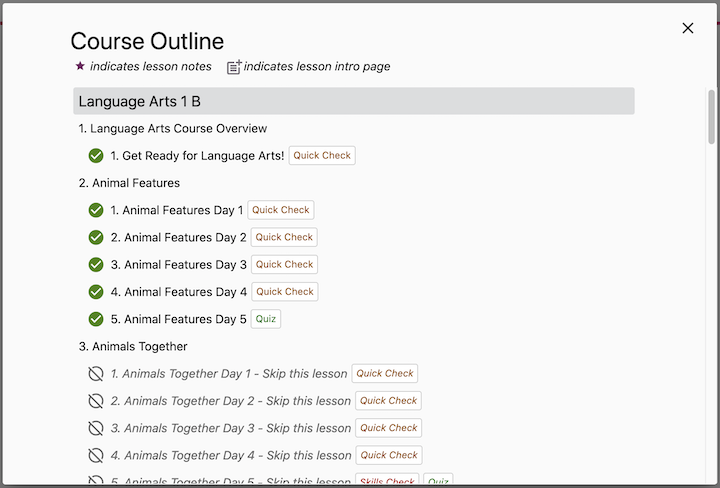This screenshot has width=720, height=488.
Task: Open Quick Check for Animals Together Day 4
Action: click(x=388, y=455)
